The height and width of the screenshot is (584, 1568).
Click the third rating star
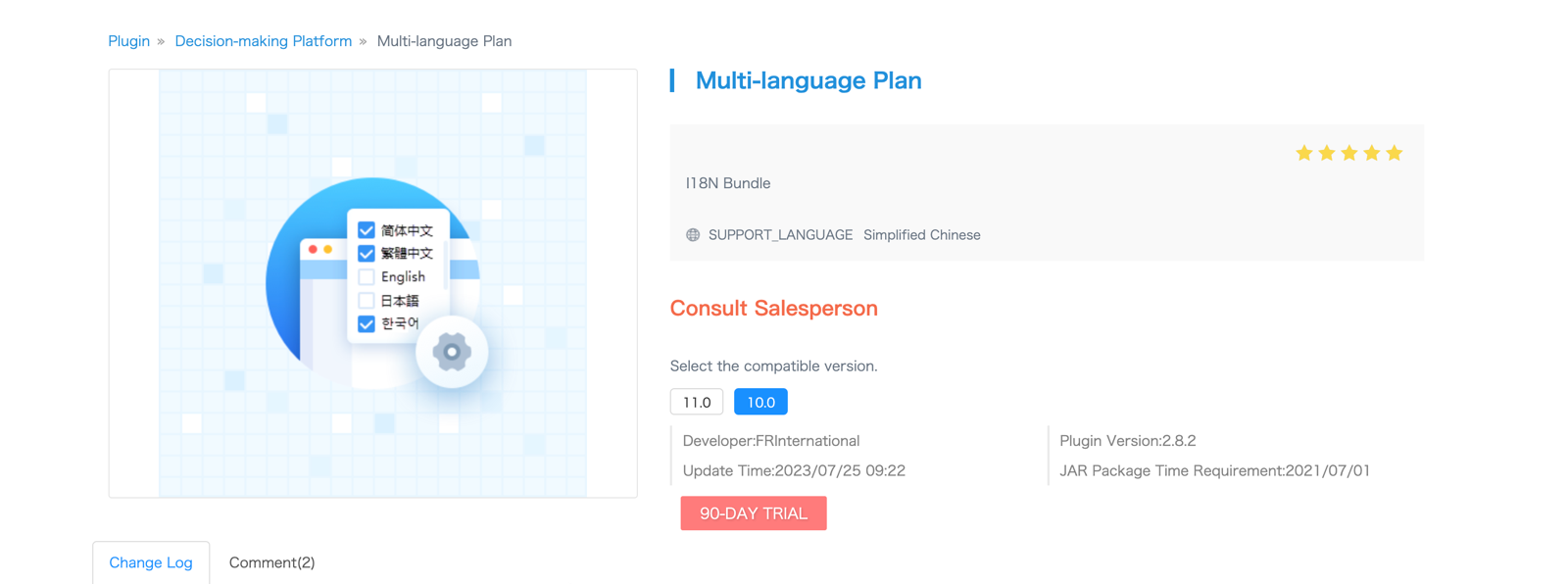coord(1349,153)
